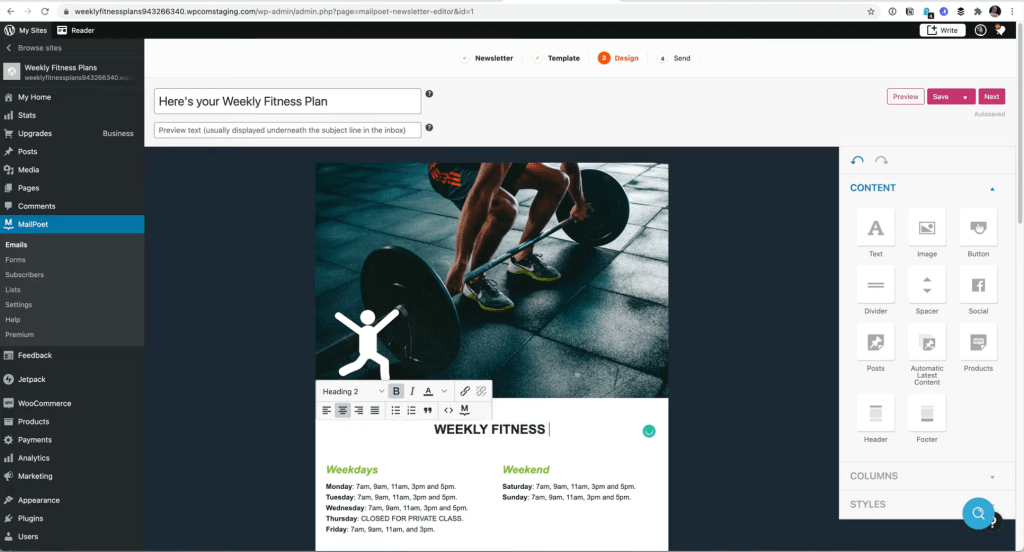
Task: Toggle italic formatting in the text toolbar
Action: tap(412, 391)
